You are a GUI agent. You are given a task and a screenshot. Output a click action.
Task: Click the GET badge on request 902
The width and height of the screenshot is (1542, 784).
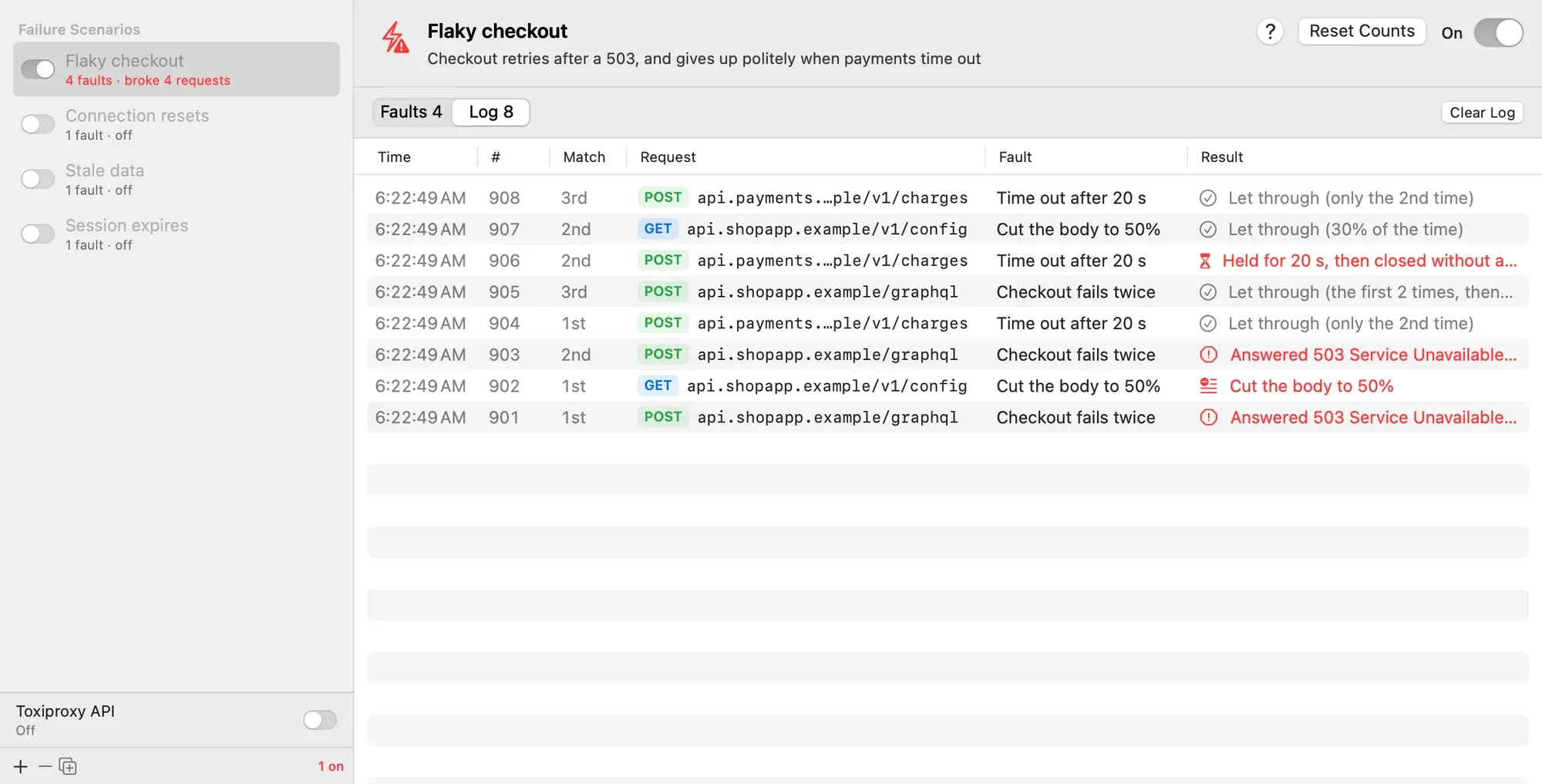658,385
